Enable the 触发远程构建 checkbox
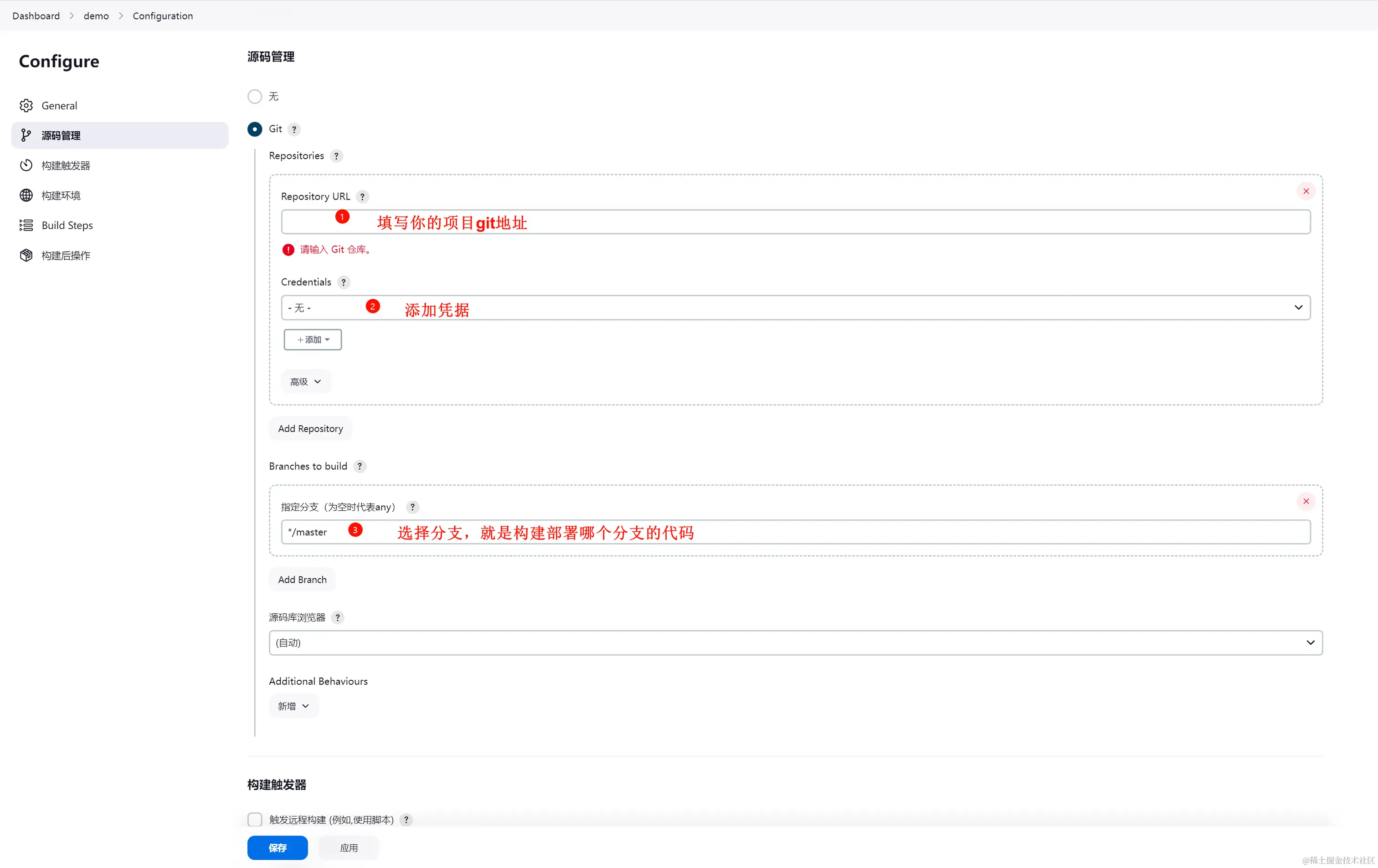The width and height of the screenshot is (1378, 868). (x=255, y=819)
